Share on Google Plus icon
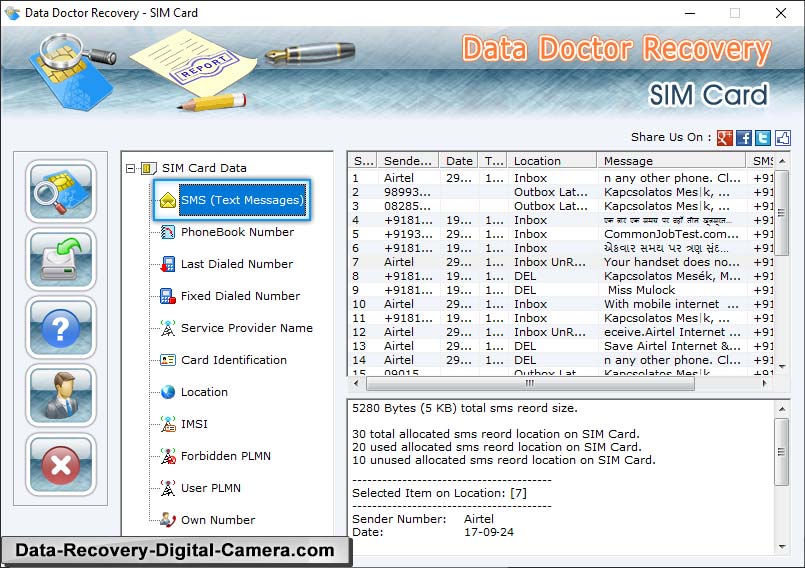 pyautogui.click(x=724, y=138)
